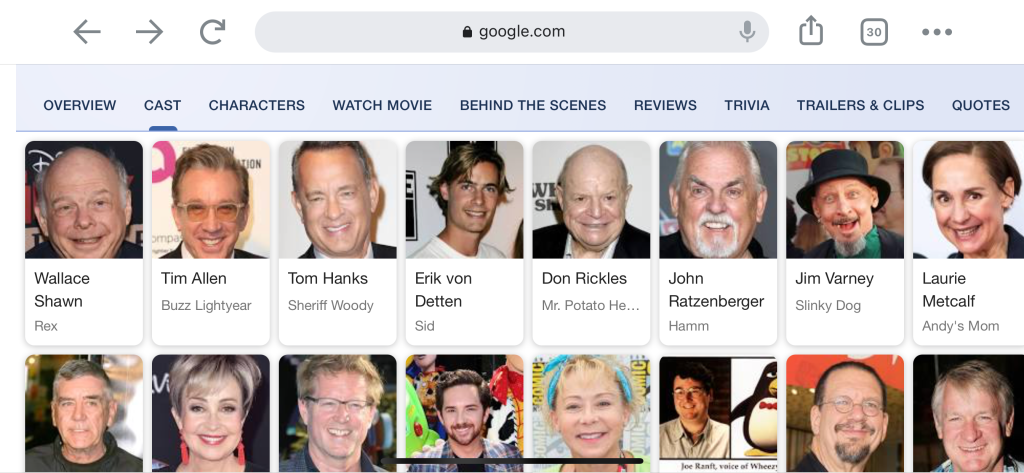Open the three-dot browser menu
This screenshot has height=473, width=1024.
click(x=937, y=32)
